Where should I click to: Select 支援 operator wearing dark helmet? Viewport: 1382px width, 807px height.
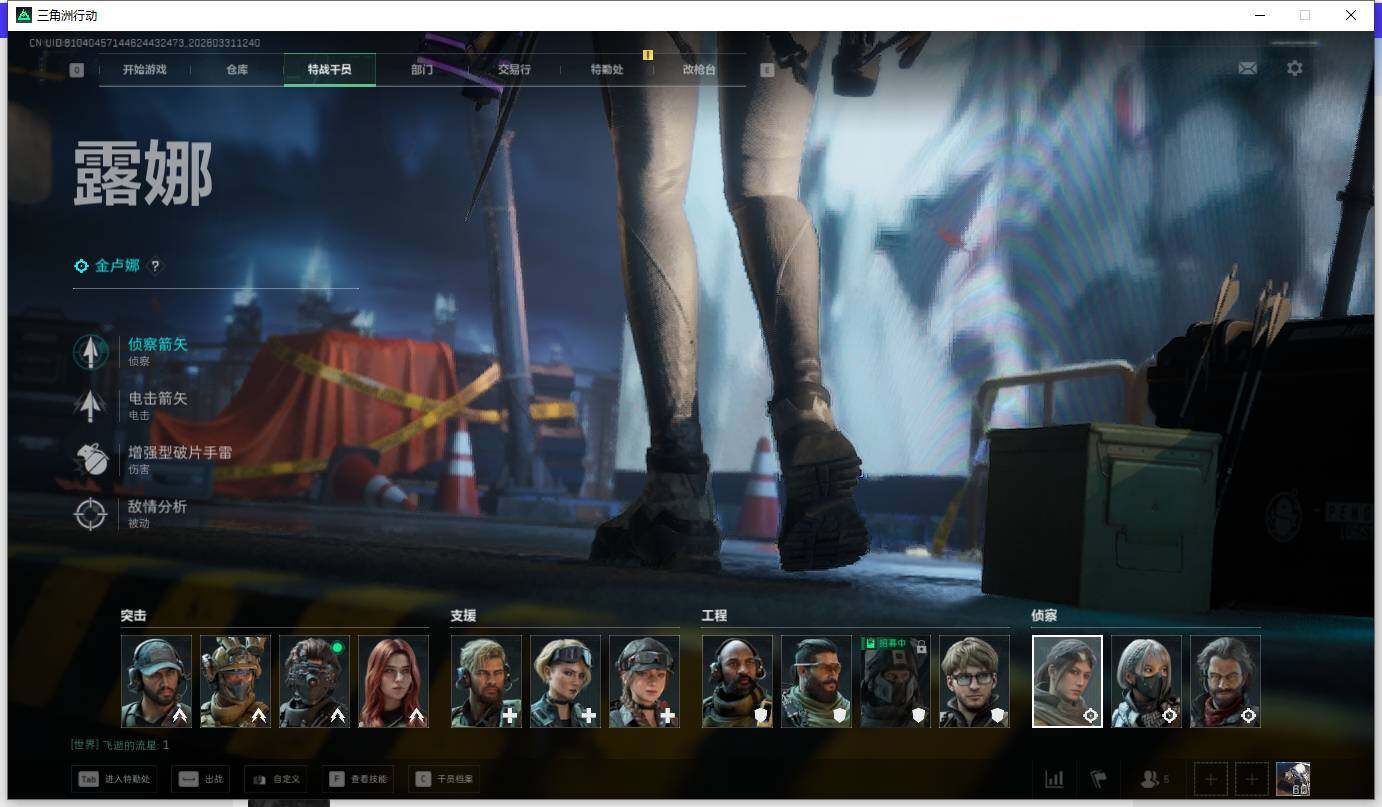tap(644, 681)
